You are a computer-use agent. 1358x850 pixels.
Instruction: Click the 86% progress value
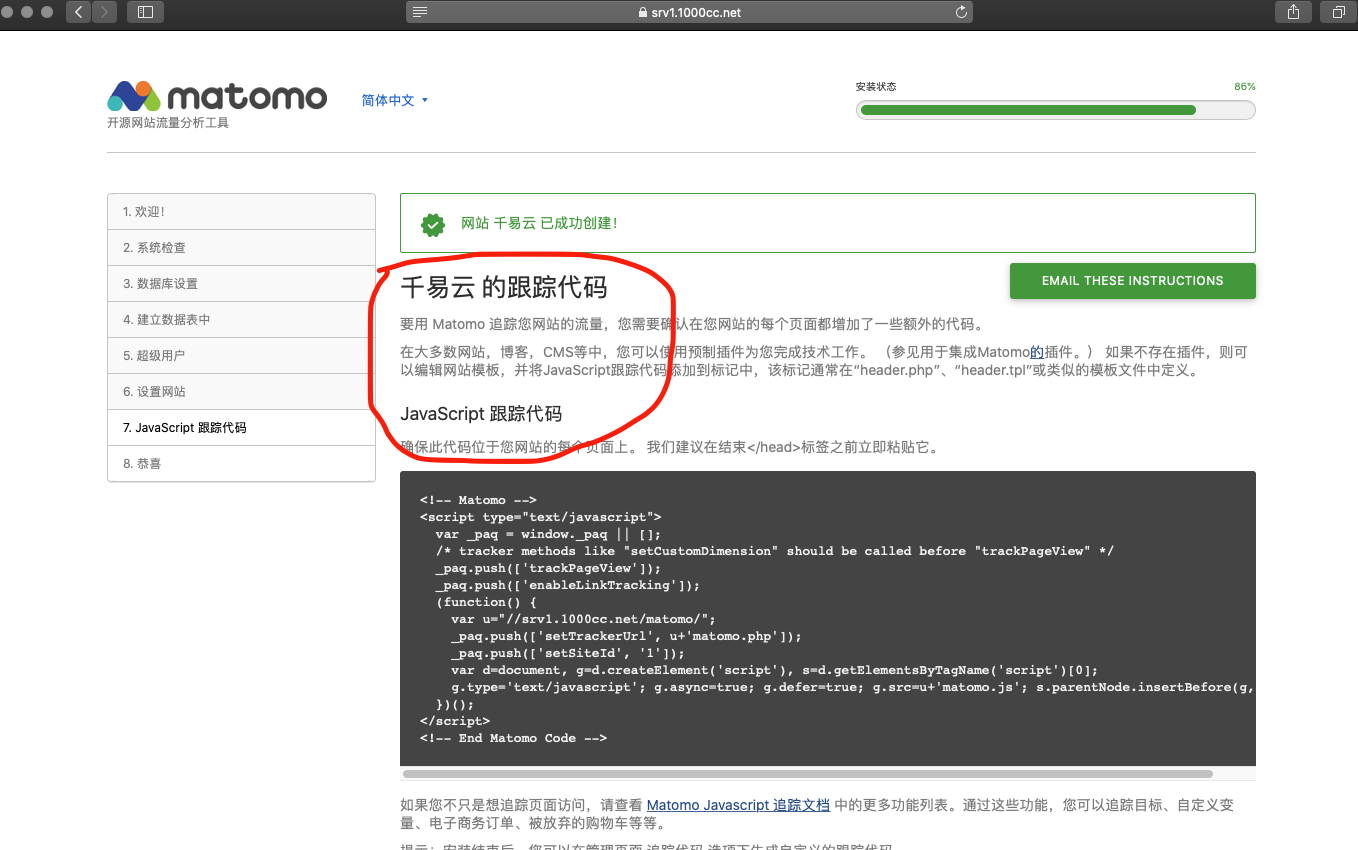tap(1244, 87)
